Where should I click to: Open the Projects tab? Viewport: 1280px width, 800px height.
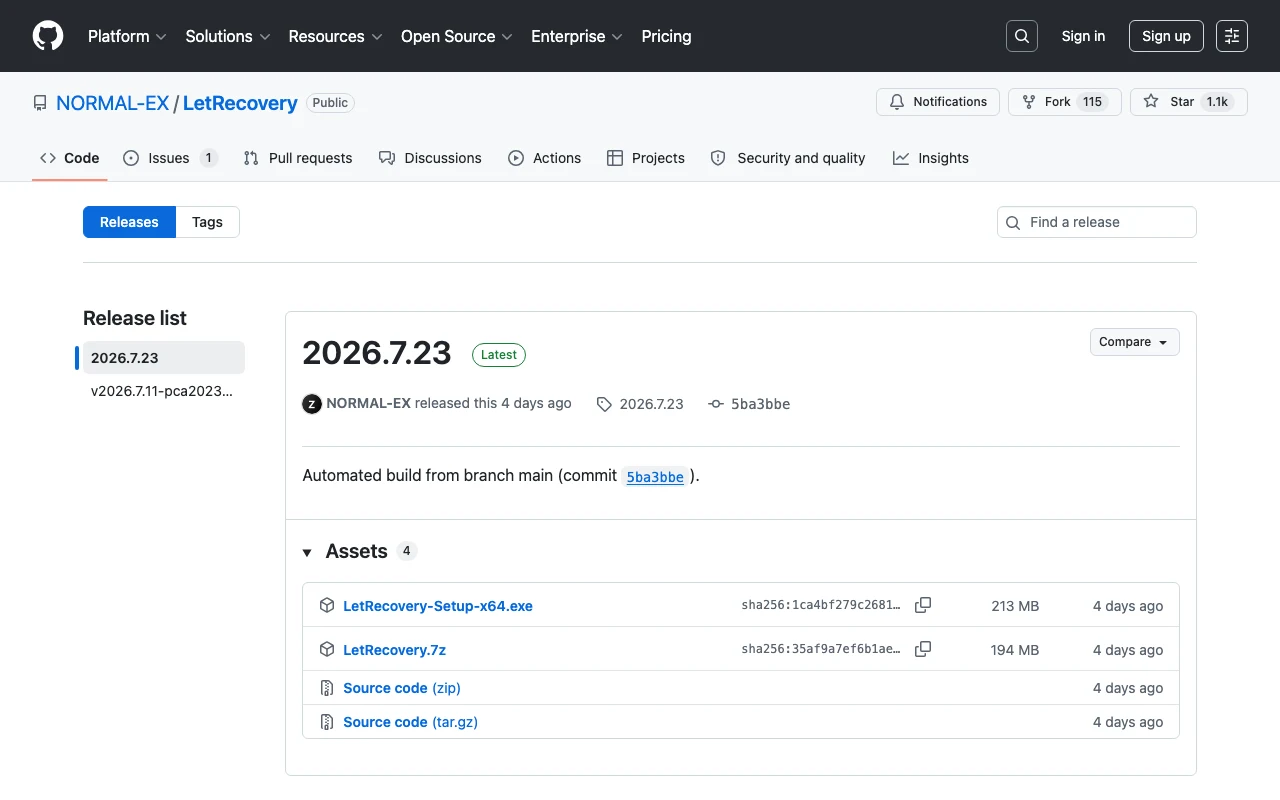(646, 158)
